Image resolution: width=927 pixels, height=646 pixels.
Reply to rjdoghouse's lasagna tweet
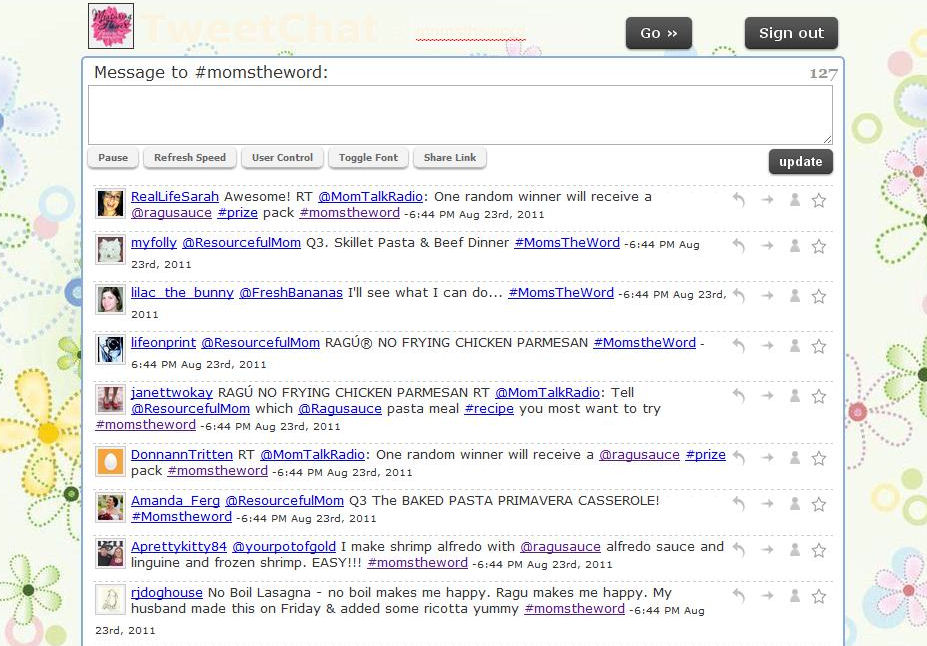(x=738, y=596)
